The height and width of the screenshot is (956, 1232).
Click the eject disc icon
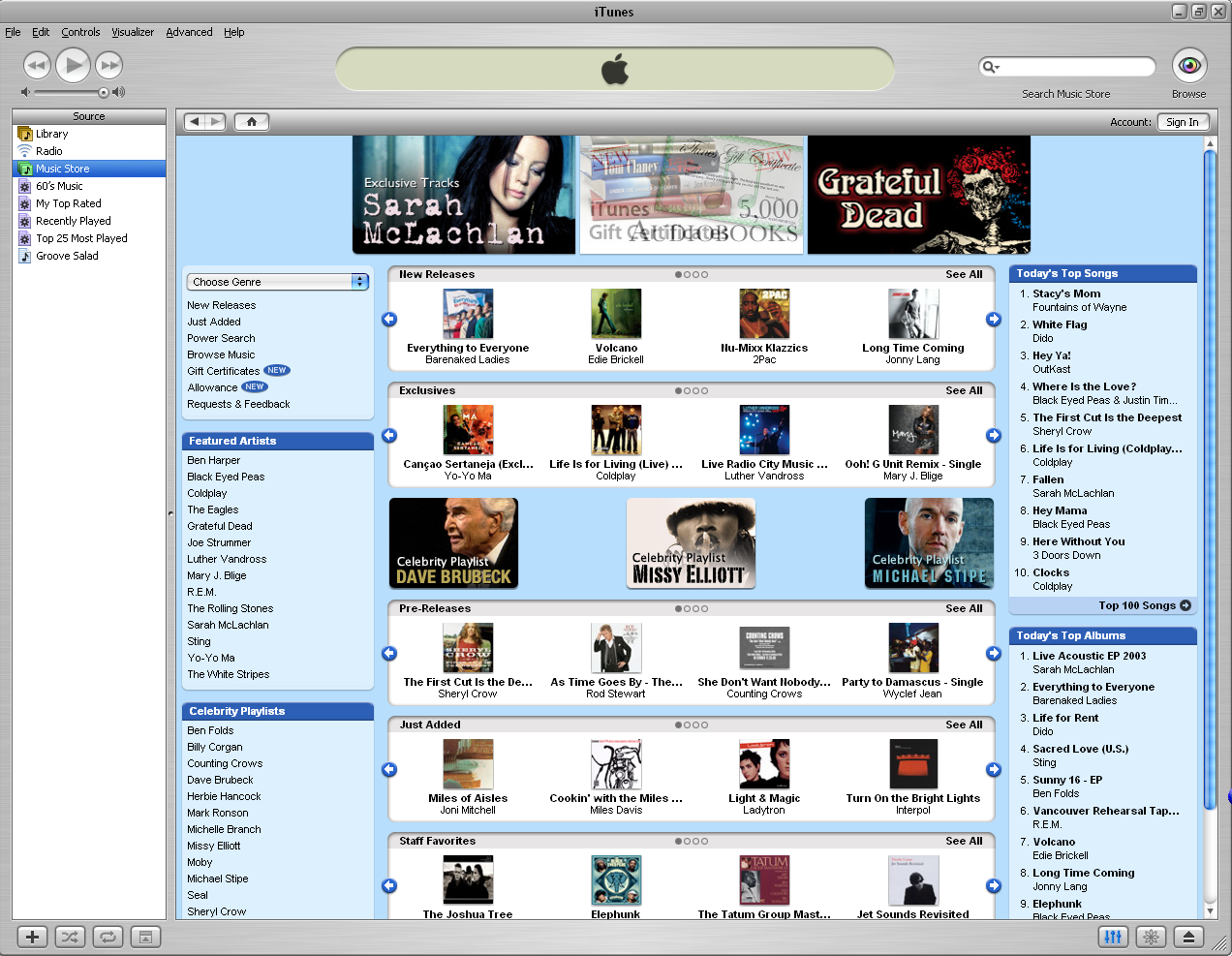point(1188,937)
